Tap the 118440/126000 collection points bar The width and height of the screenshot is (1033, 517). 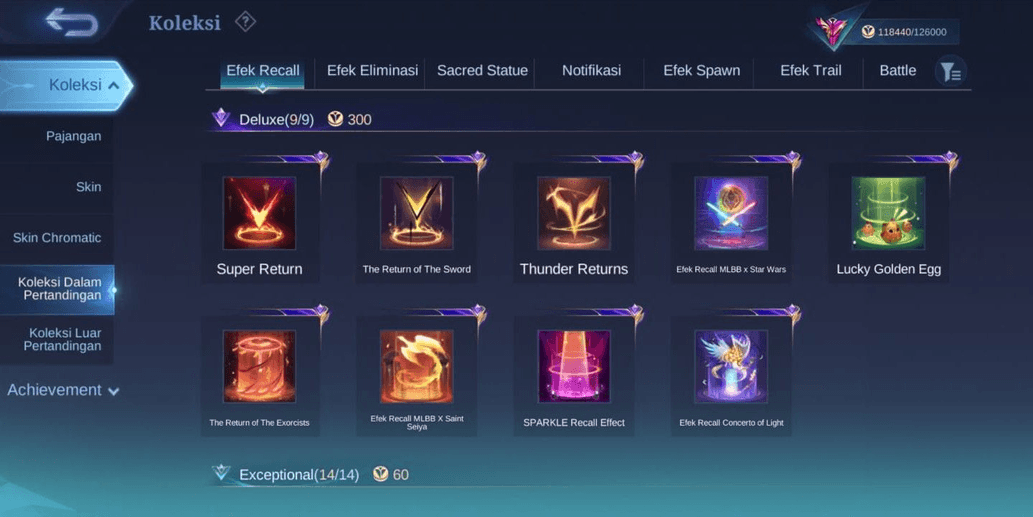tap(907, 32)
